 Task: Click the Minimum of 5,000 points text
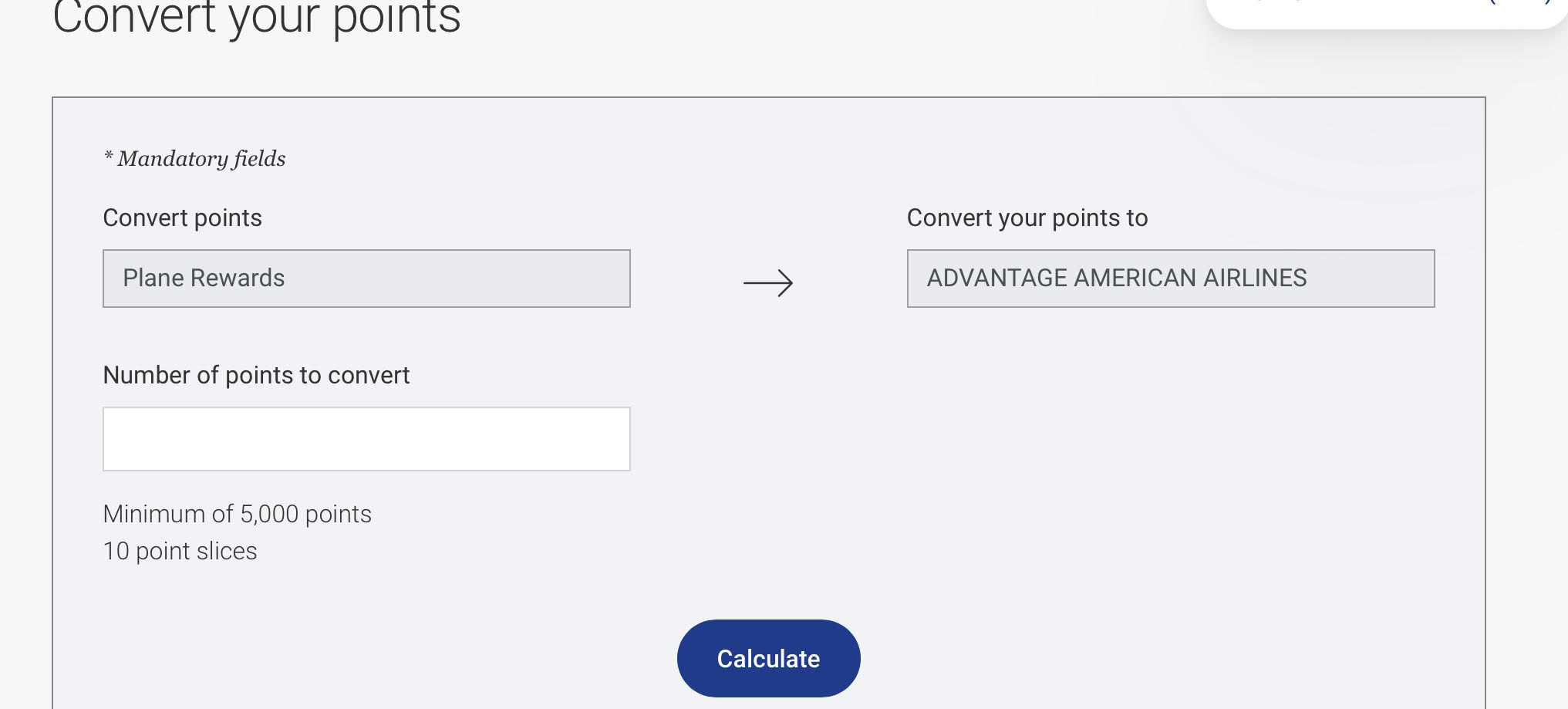click(237, 513)
